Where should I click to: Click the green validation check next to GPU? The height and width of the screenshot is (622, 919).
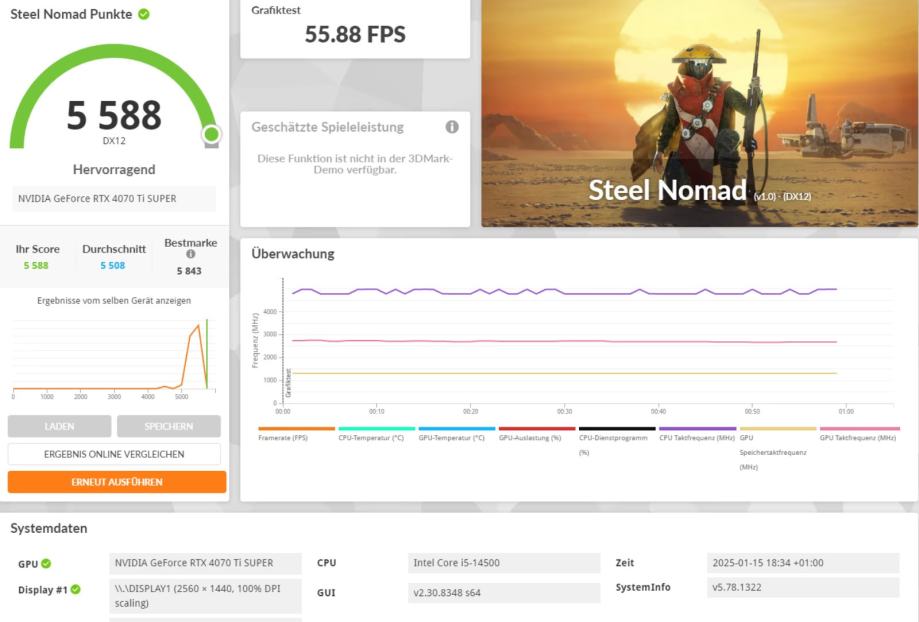point(46,564)
